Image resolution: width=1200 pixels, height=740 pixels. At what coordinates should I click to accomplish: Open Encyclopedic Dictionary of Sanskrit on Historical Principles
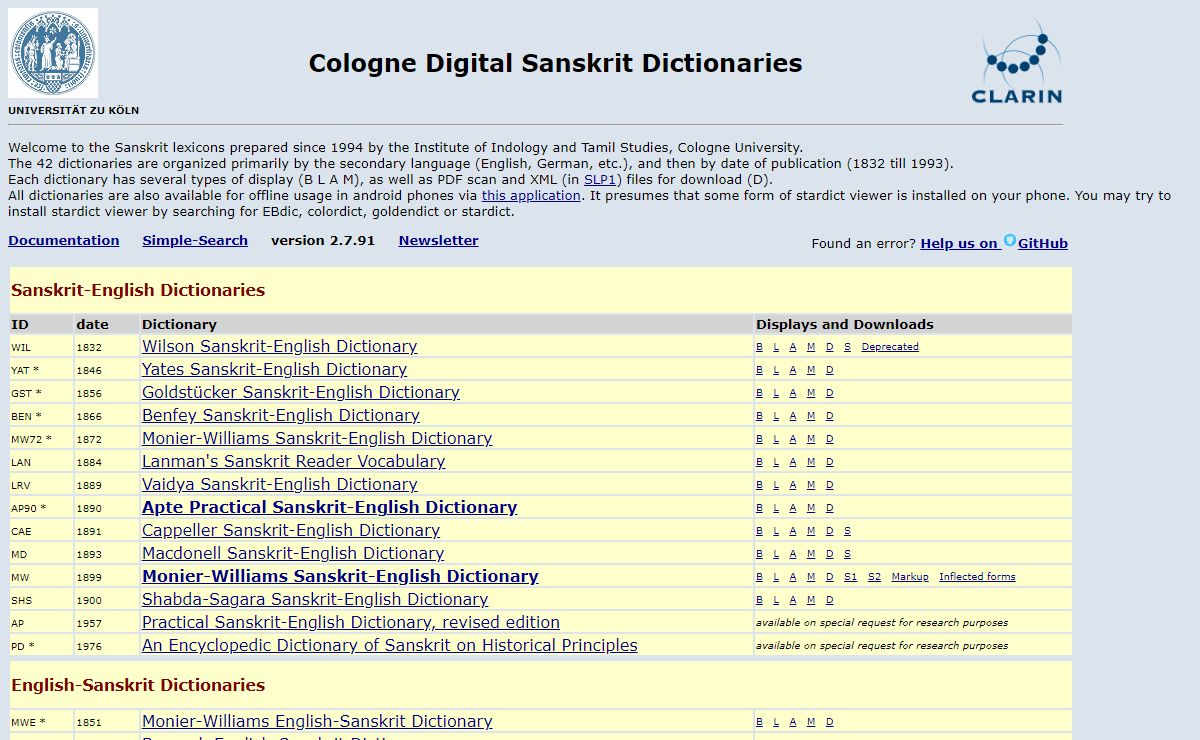(x=389, y=646)
